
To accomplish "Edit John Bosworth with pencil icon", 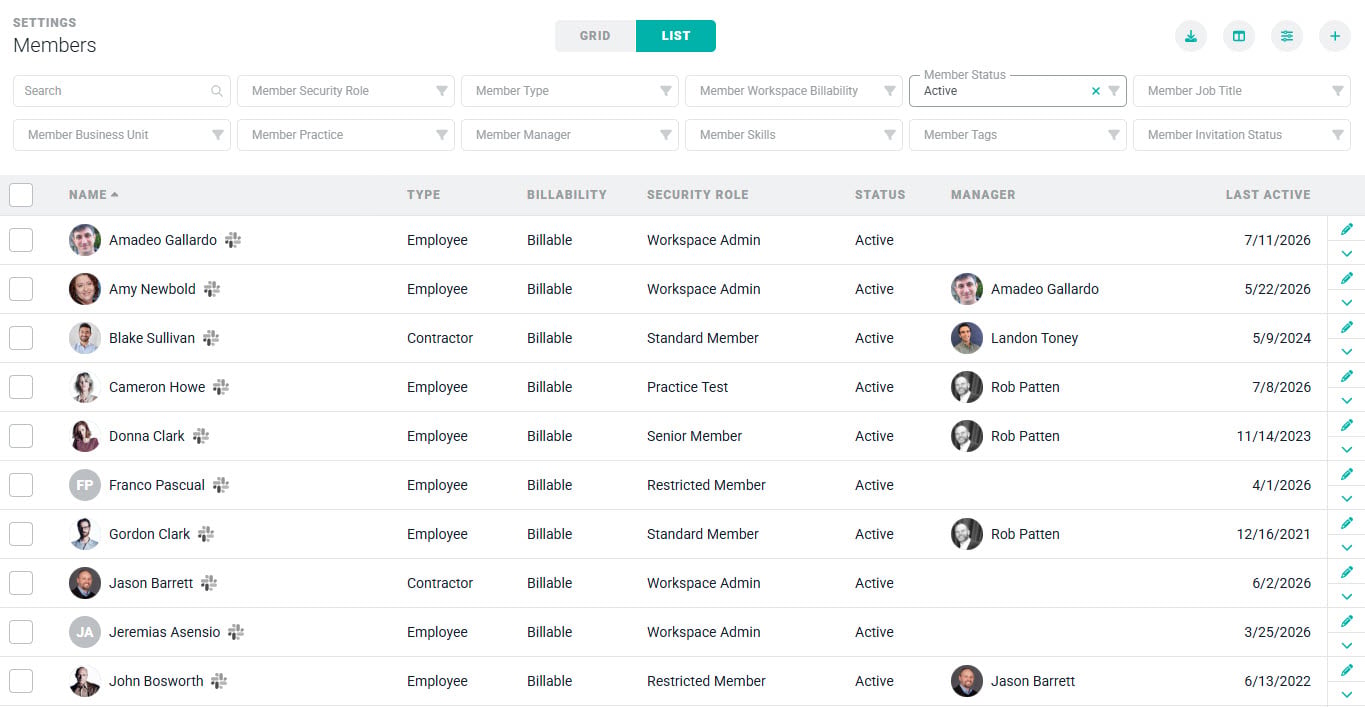I will point(1347,670).
